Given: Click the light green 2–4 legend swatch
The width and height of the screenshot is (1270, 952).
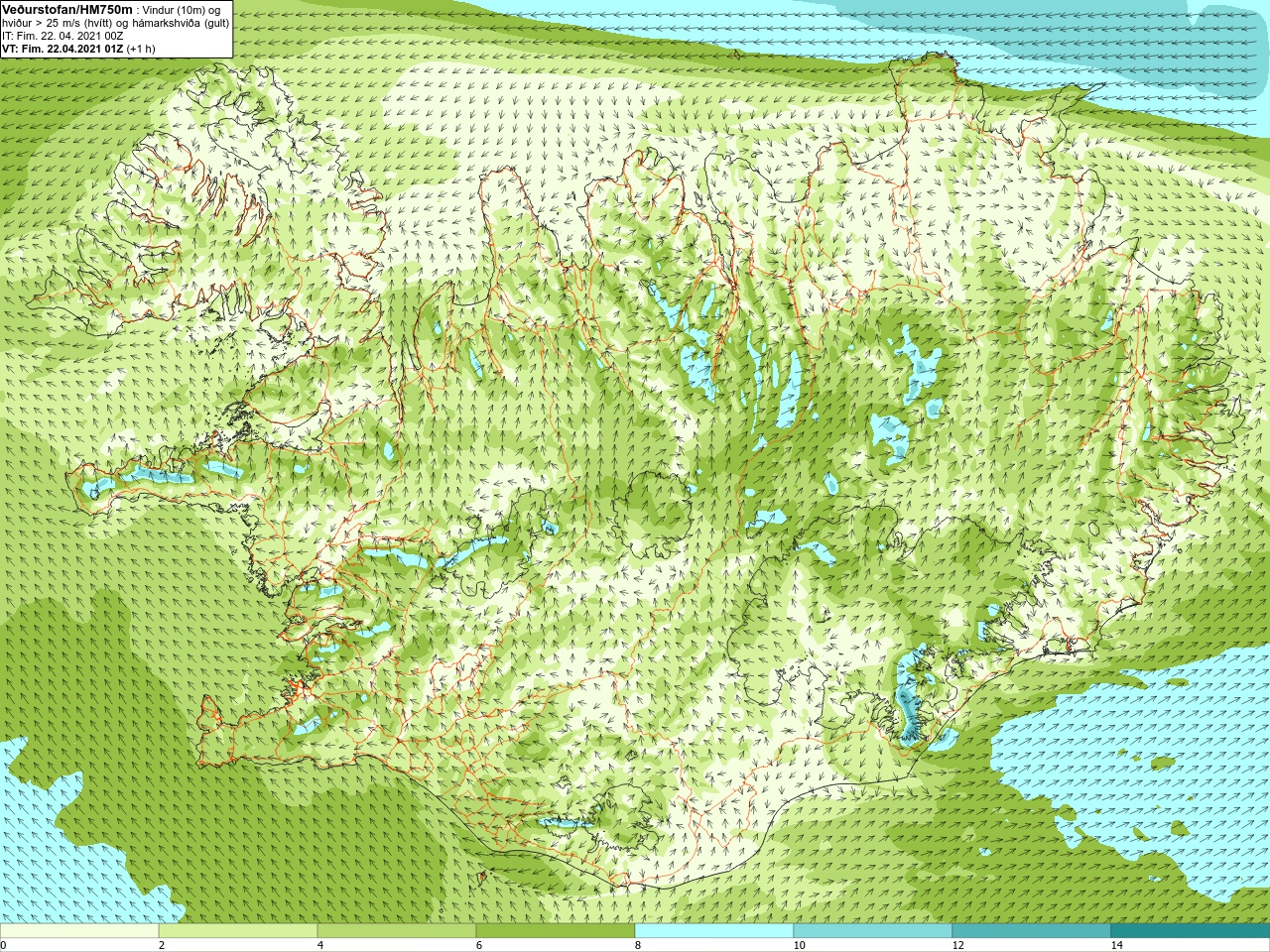Looking at the screenshot, I should coord(238,931).
